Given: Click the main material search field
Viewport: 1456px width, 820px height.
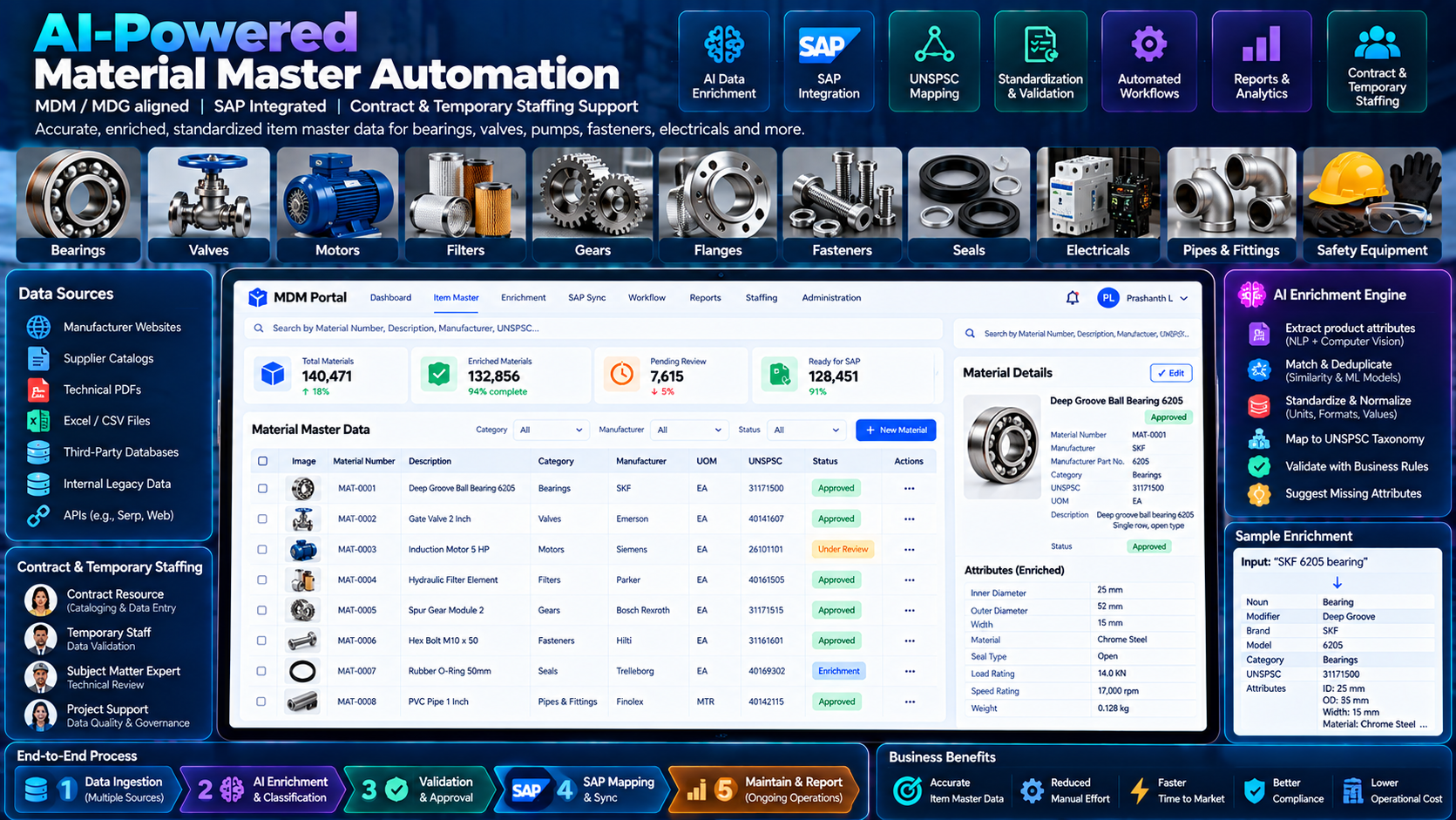Looking at the screenshot, I should (593, 329).
